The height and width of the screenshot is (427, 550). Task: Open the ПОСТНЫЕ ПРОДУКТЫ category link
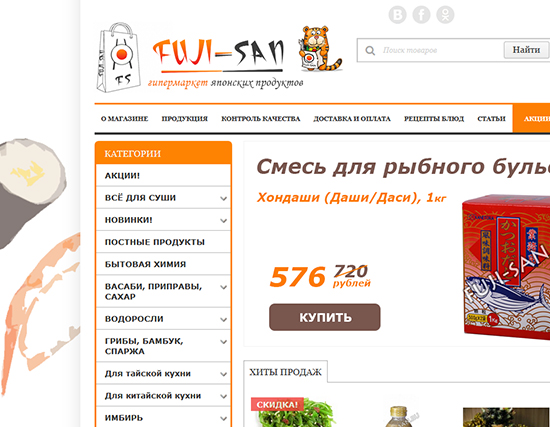155,242
